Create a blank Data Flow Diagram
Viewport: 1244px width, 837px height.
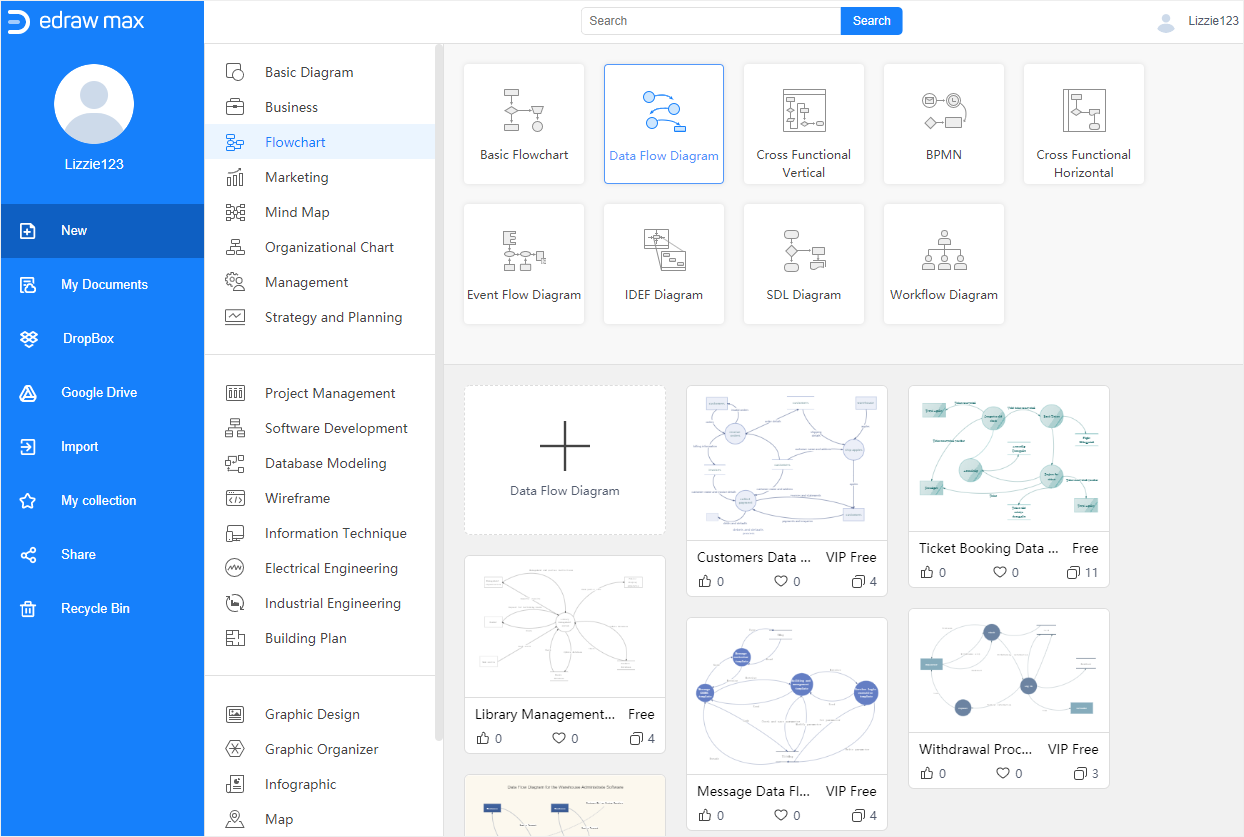[x=565, y=460]
